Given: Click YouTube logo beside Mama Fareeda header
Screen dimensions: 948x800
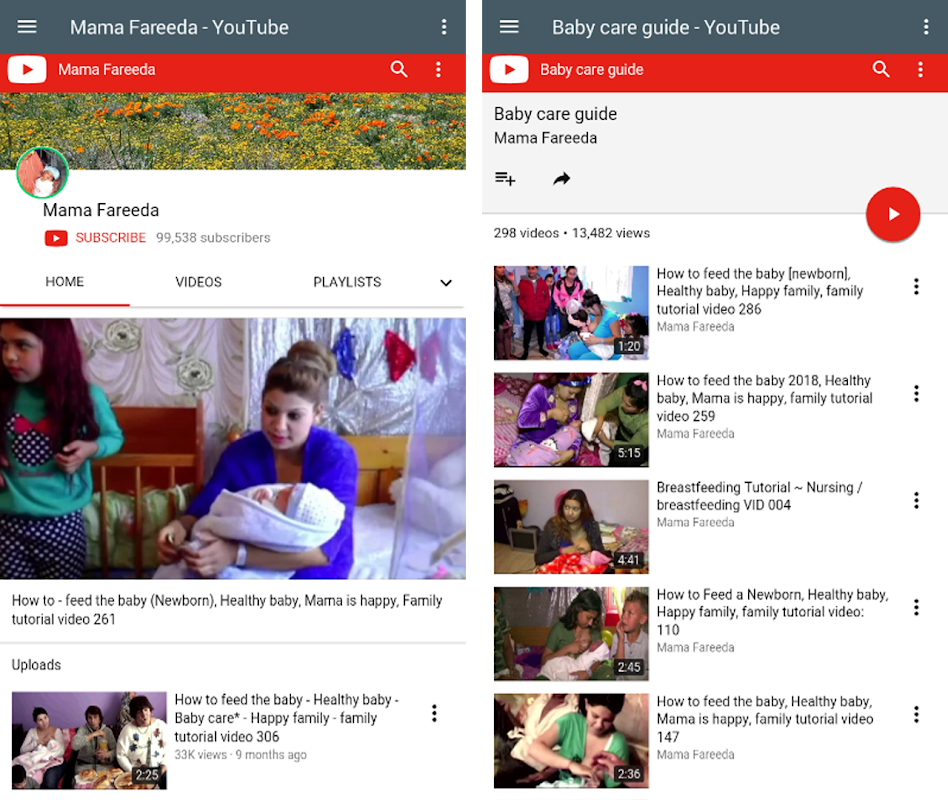Looking at the screenshot, I should (27, 69).
